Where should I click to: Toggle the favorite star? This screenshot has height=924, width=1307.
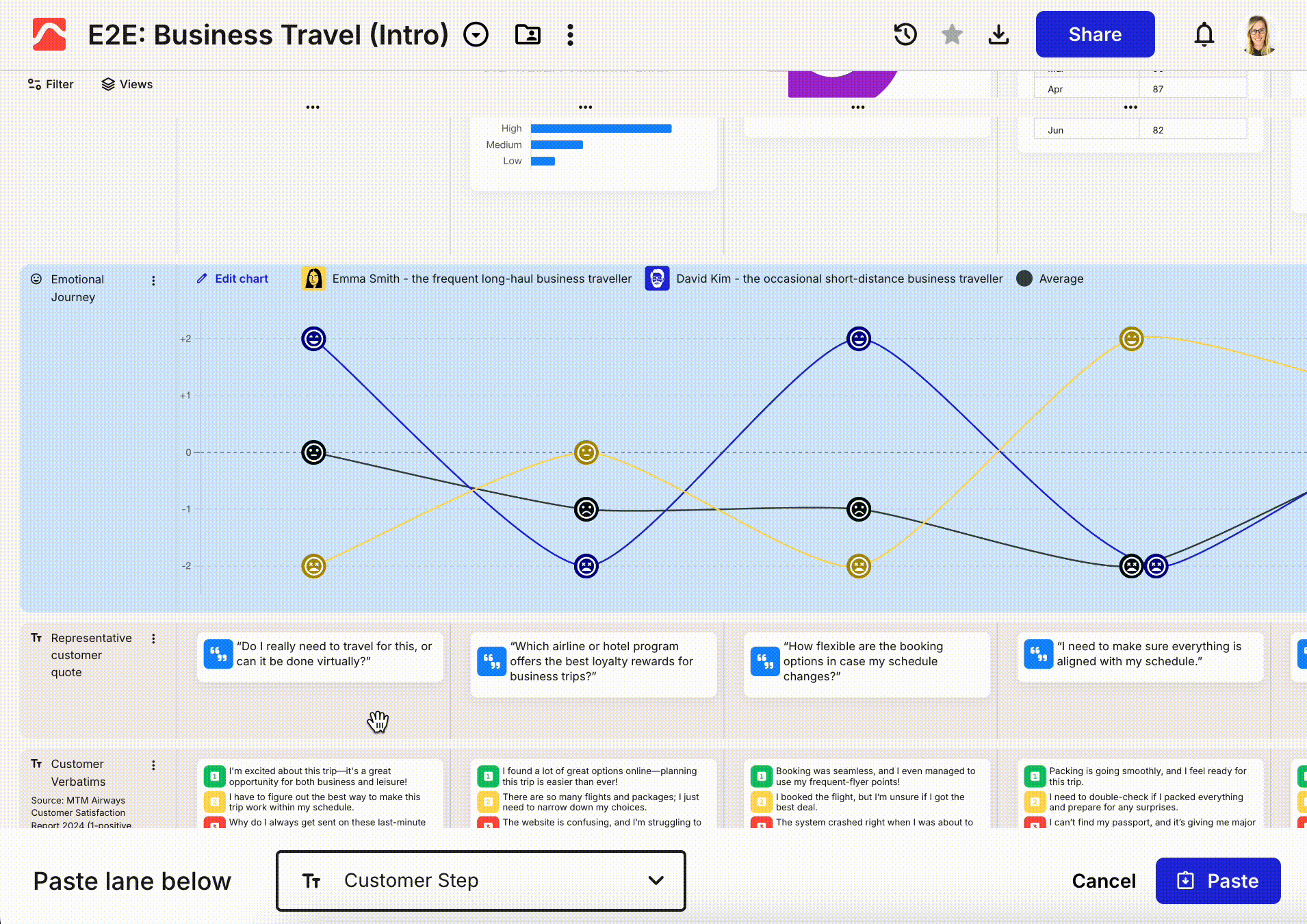pyautogui.click(x=952, y=34)
